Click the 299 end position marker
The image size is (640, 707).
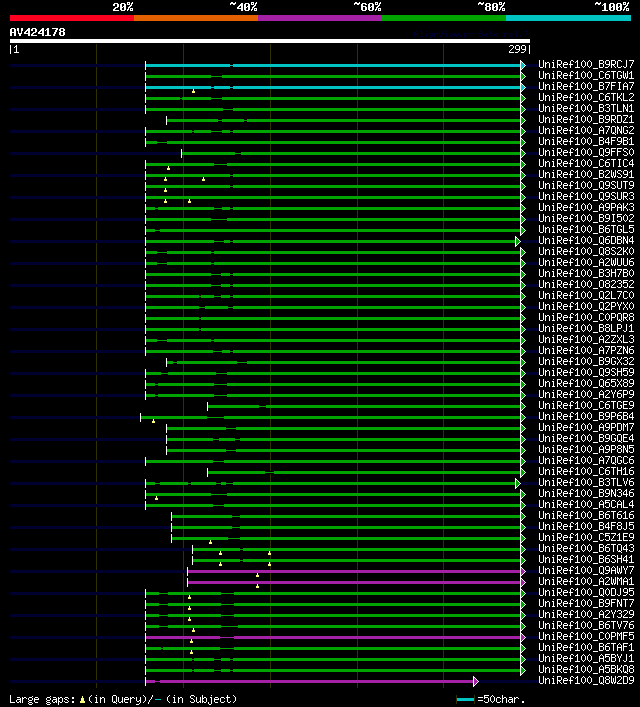pyautogui.click(x=517, y=50)
